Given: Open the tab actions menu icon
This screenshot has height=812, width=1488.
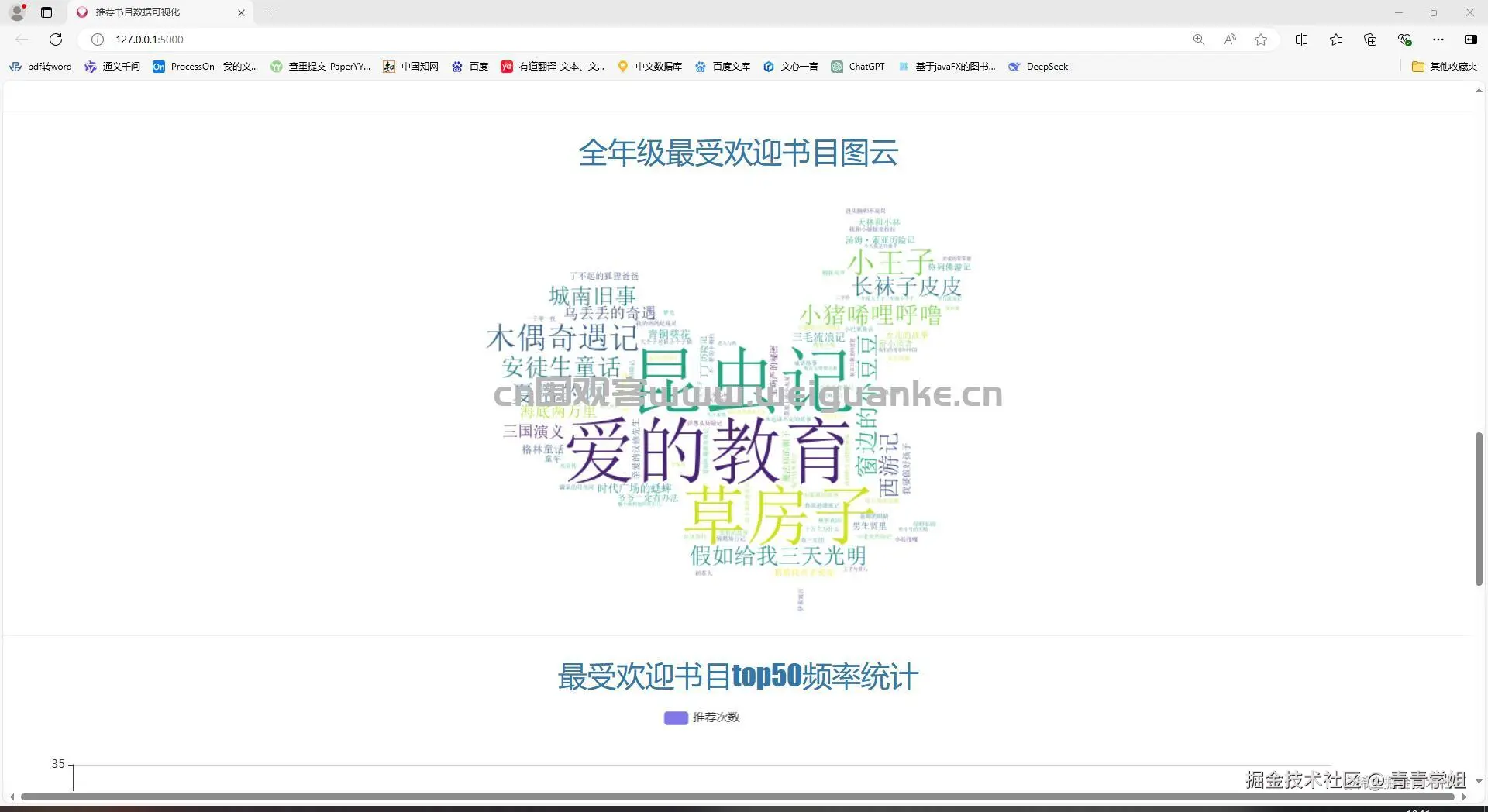Looking at the screenshot, I should pyautogui.click(x=46, y=12).
